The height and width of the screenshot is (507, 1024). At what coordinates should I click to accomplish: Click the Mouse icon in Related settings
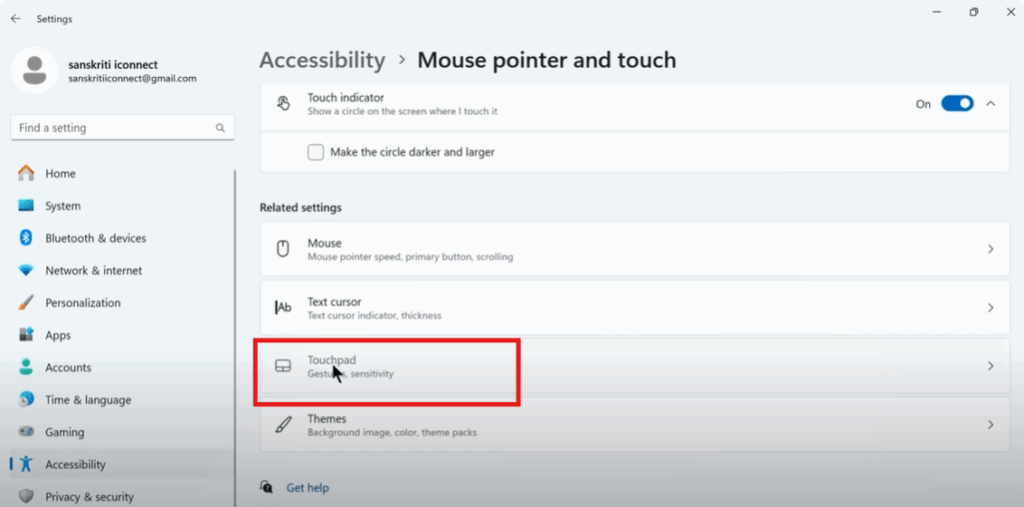(283, 249)
